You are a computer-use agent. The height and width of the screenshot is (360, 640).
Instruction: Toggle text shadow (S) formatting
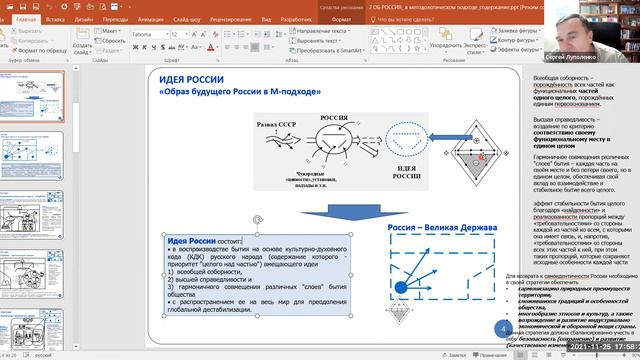click(x=162, y=47)
